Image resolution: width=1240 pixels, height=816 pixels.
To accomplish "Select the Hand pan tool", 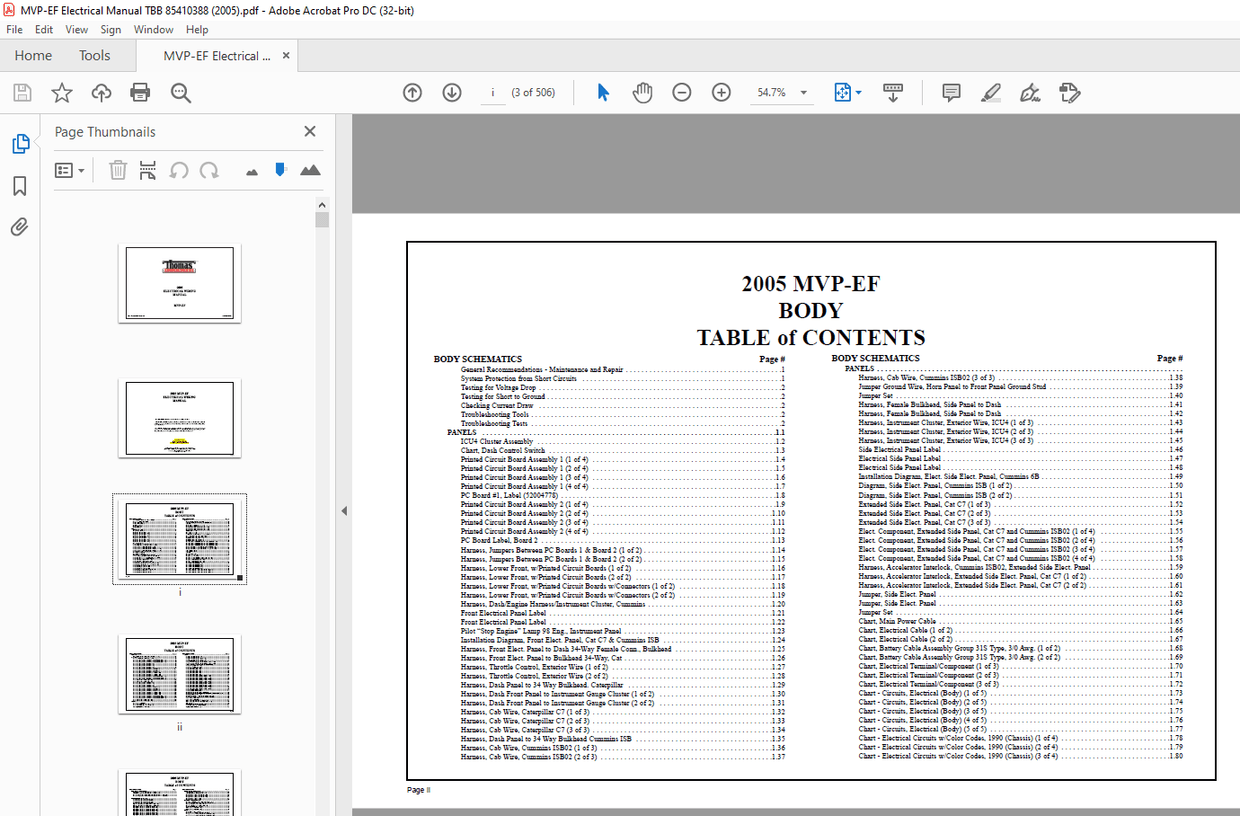I will pos(642,92).
